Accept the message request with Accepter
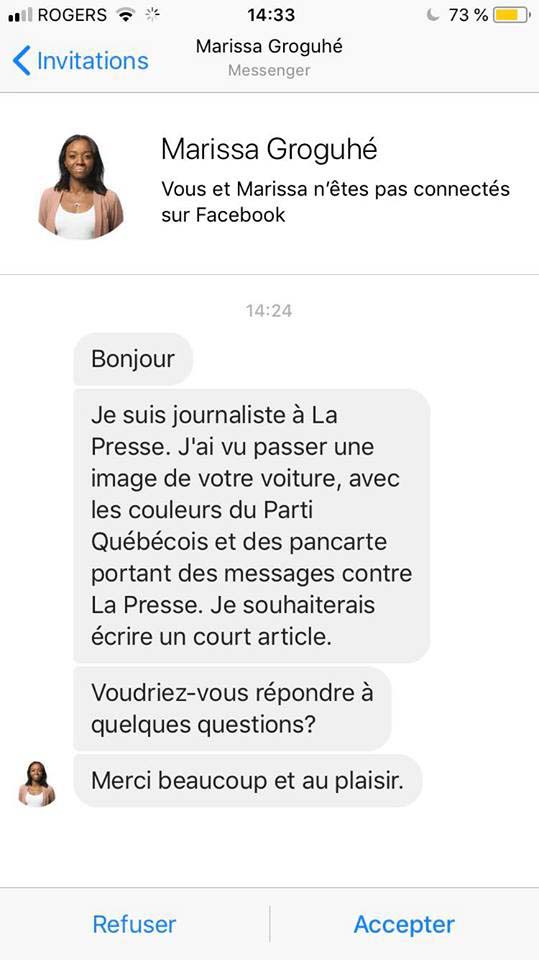The height and width of the screenshot is (960, 539). tap(404, 924)
